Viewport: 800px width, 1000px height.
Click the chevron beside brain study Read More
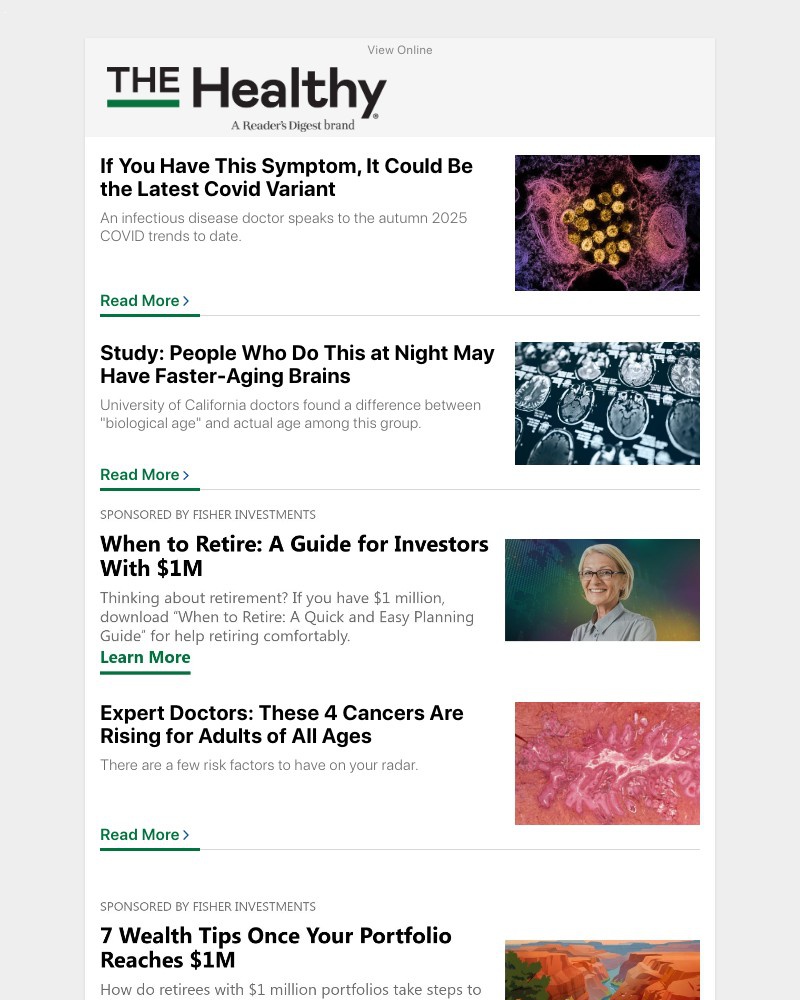pos(186,475)
